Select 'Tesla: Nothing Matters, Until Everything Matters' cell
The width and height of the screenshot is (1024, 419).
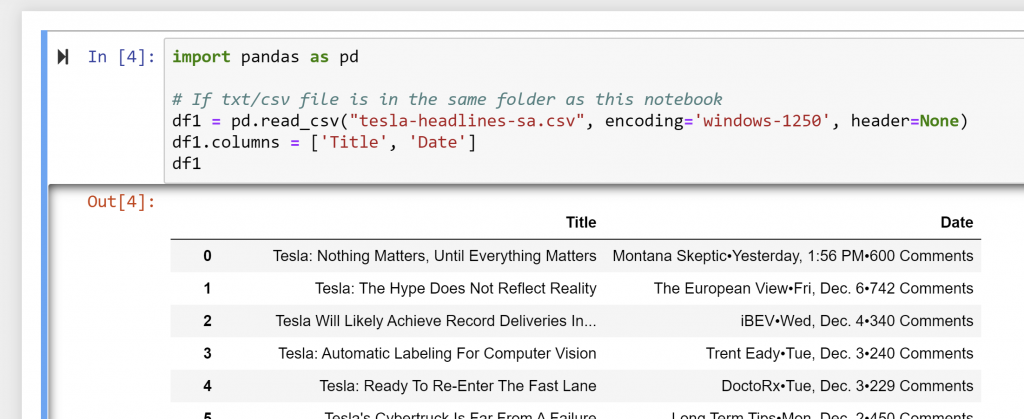pyautogui.click(x=434, y=256)
